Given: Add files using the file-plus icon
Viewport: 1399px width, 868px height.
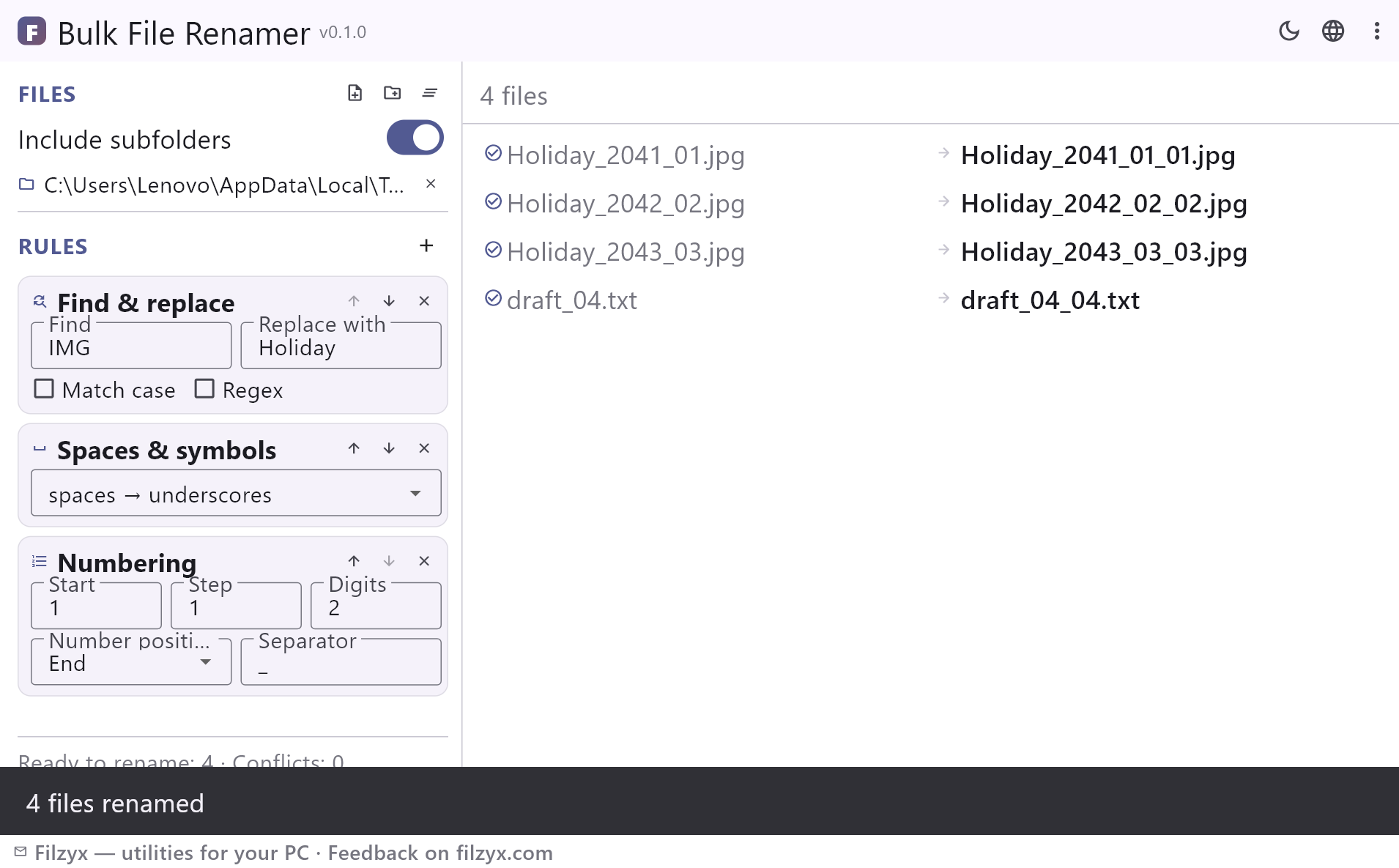Looking at the screenshot, I should coord(355,93).
